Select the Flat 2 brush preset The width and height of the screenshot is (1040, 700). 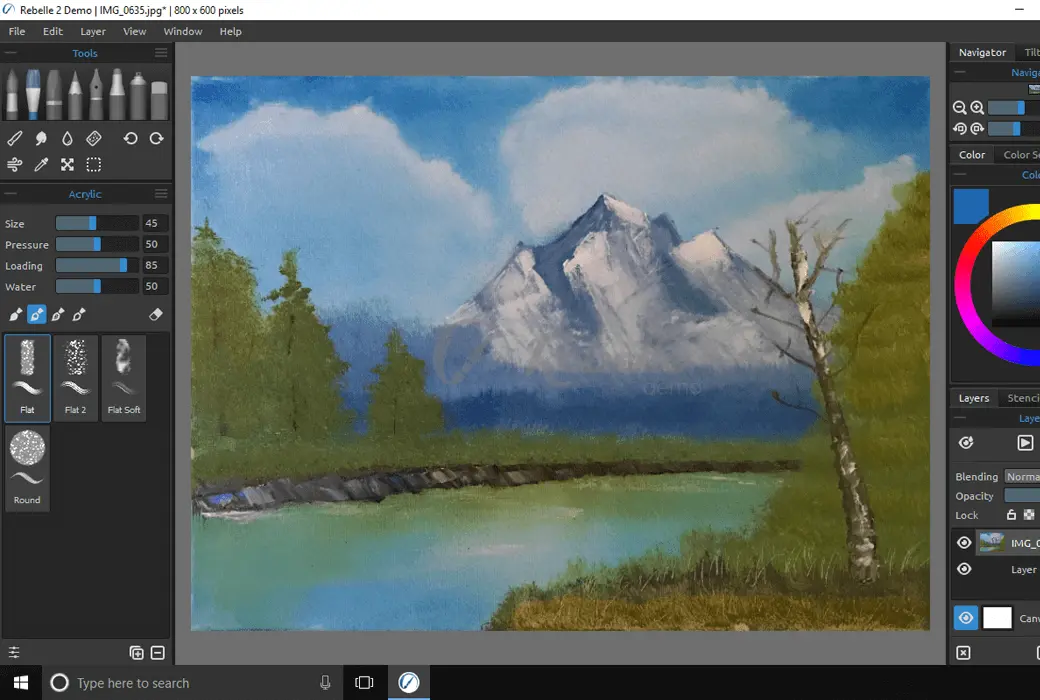[76, 378]
